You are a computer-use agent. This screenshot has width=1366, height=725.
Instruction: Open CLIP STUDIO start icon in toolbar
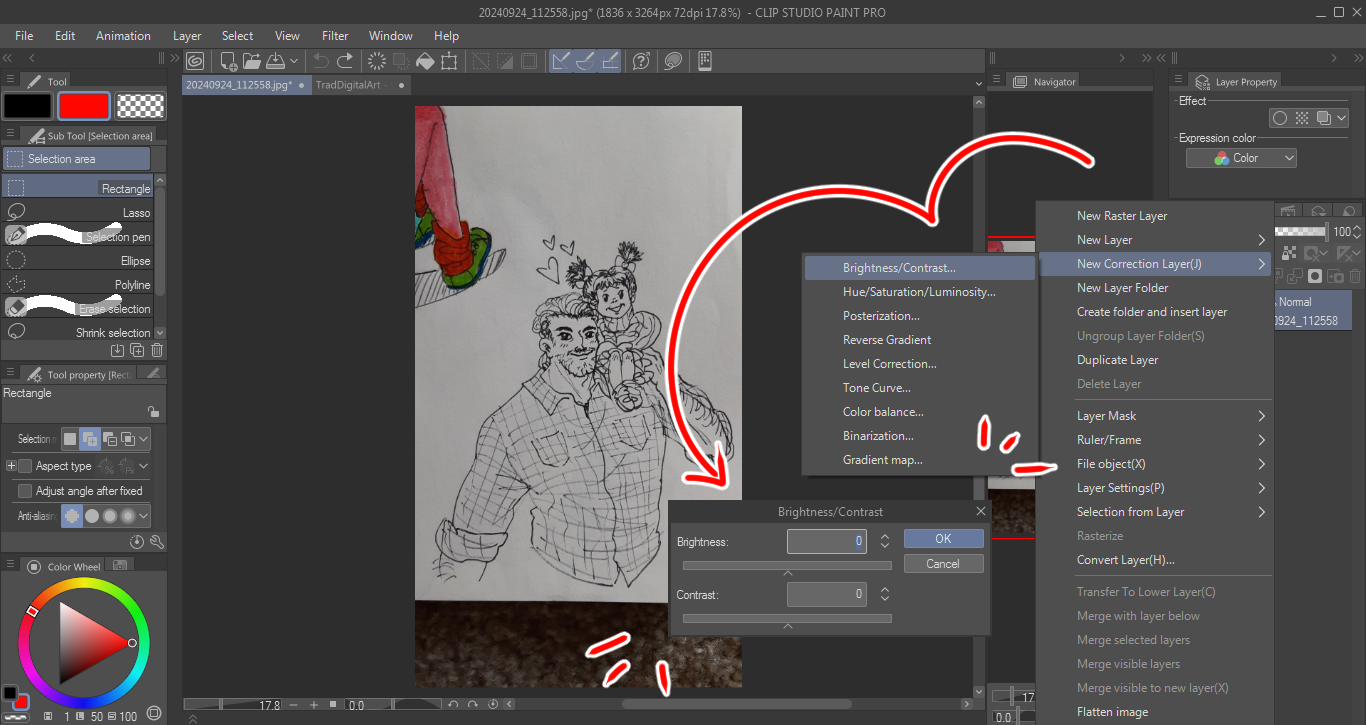(195, 61)
